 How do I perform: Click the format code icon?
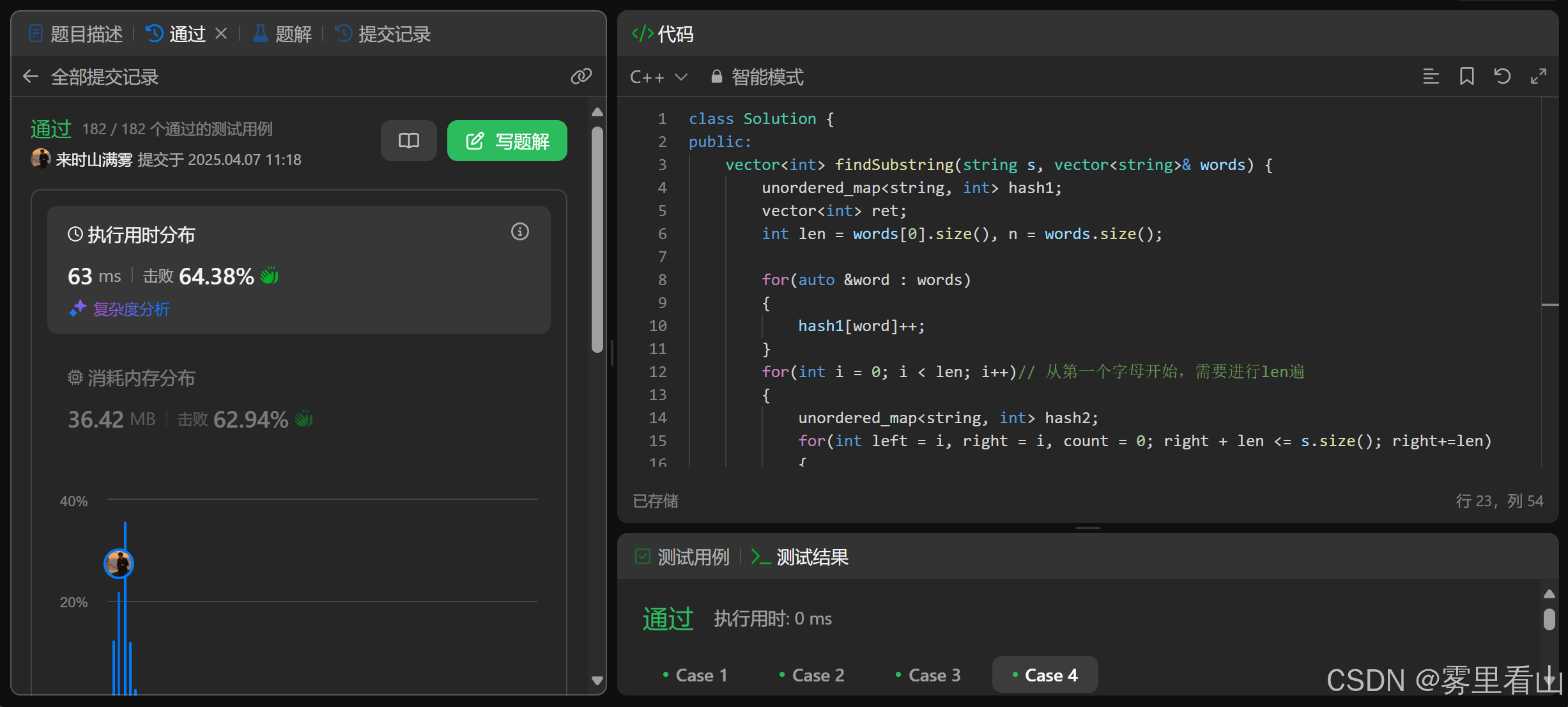tap(1431, 77)
